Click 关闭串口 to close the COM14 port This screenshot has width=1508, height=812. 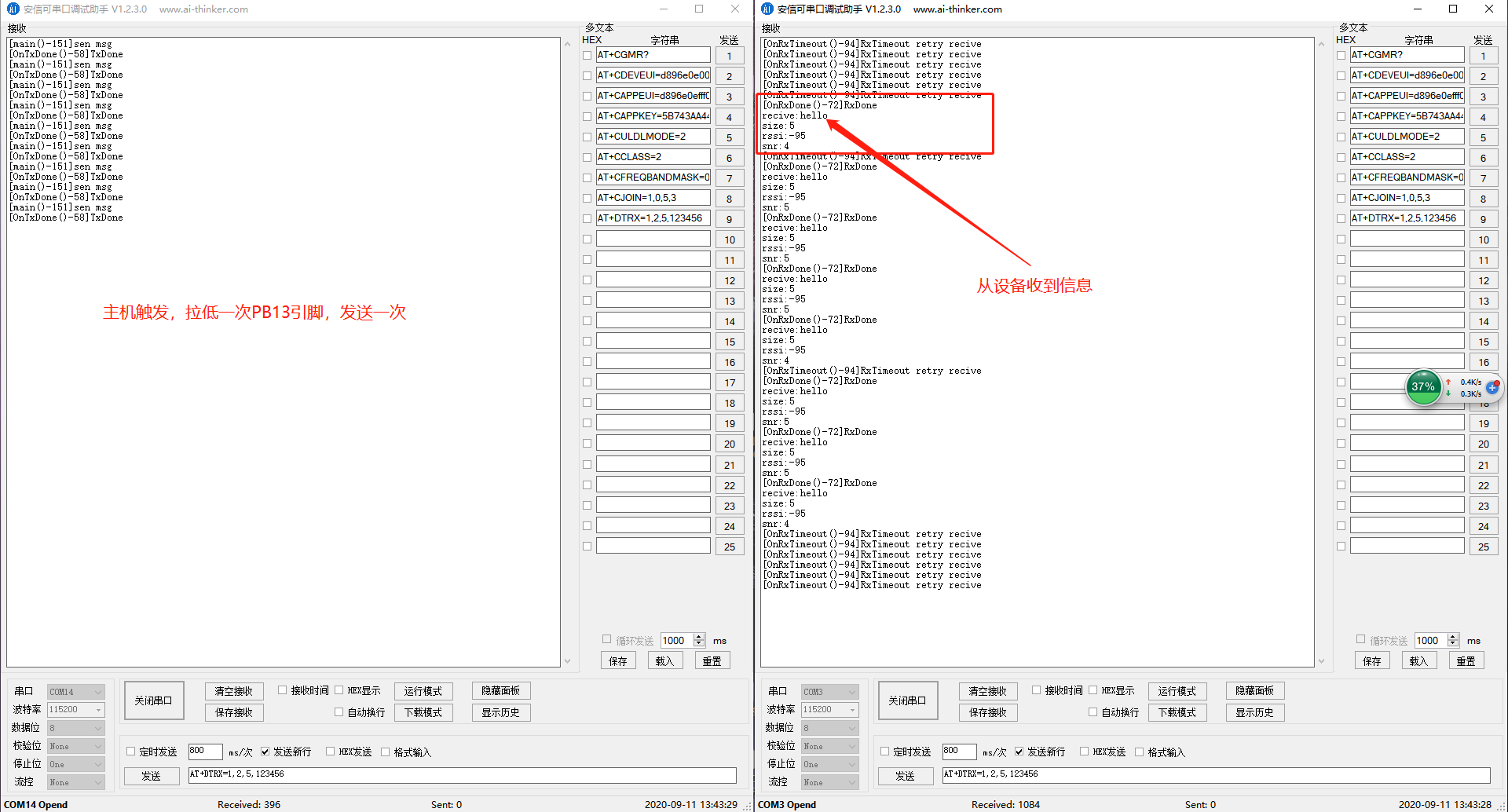153,700
